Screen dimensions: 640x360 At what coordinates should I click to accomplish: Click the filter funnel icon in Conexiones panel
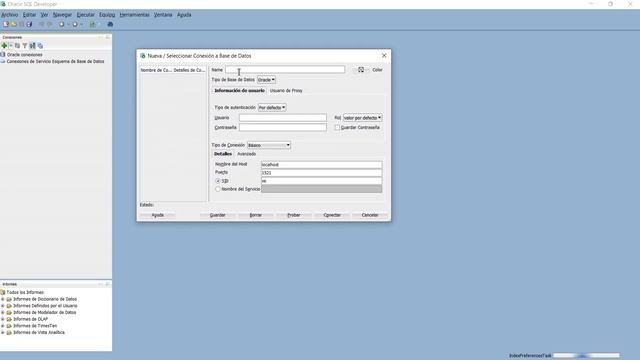[25, 46]
